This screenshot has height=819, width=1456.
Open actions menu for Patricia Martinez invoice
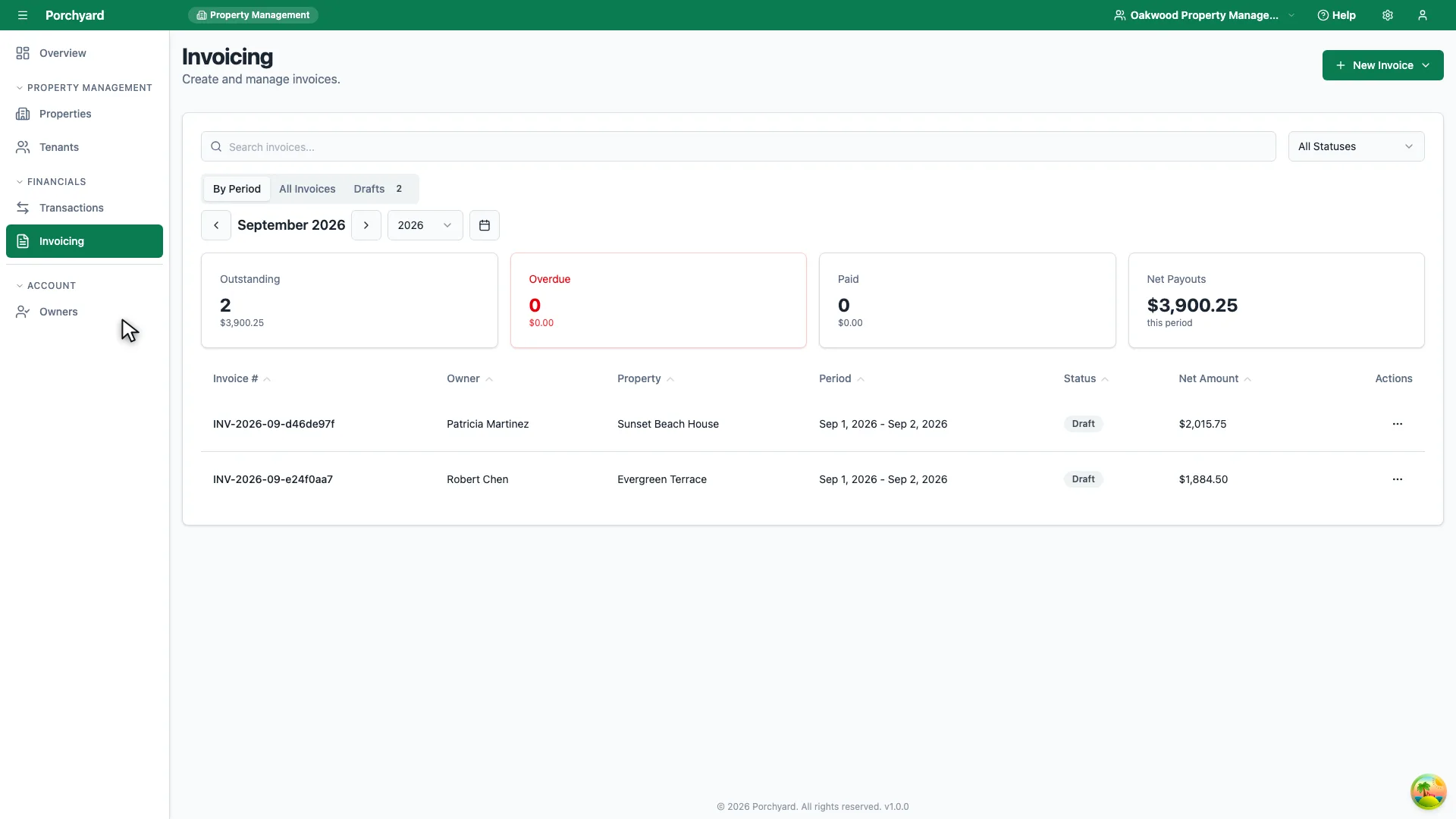point(1398,424)
